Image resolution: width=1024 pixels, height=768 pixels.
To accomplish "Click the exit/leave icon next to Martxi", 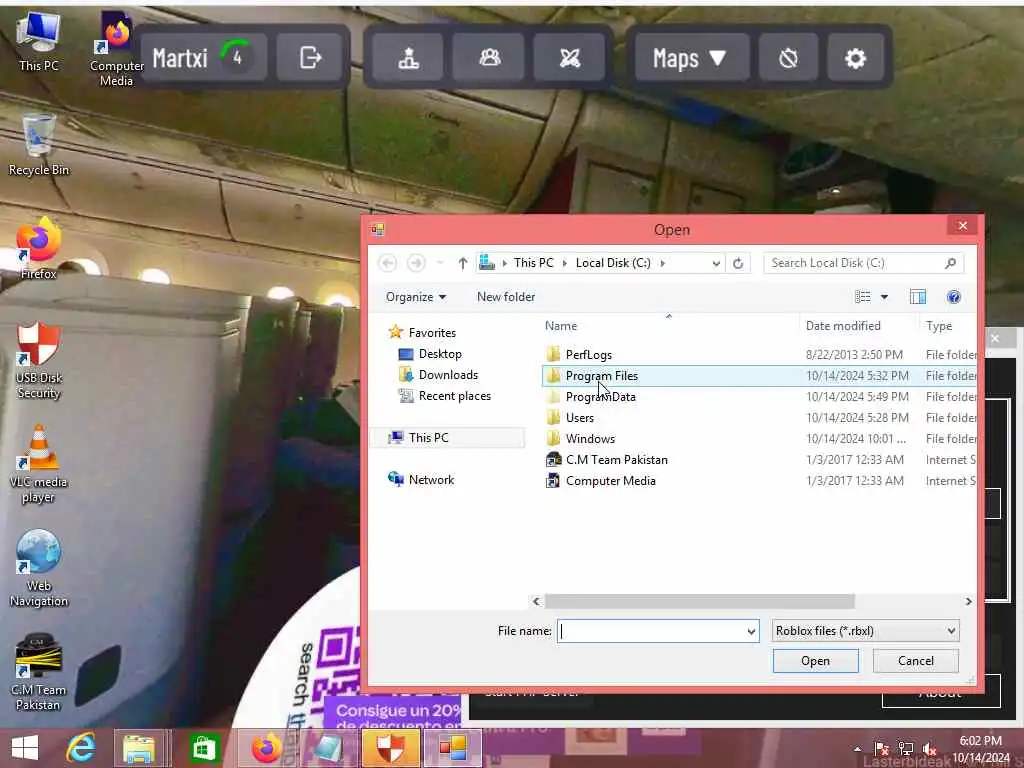I will (310, 57).
